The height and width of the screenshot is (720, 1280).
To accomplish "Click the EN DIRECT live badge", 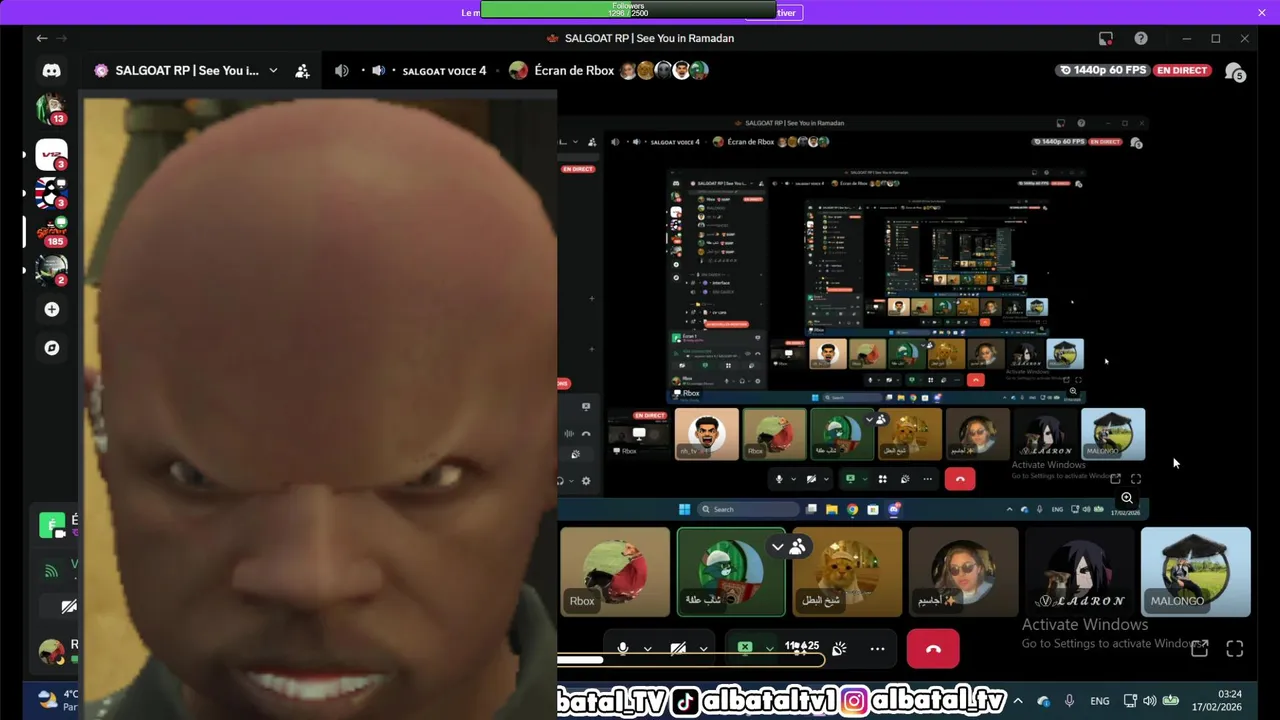I will coord(1183,70).
